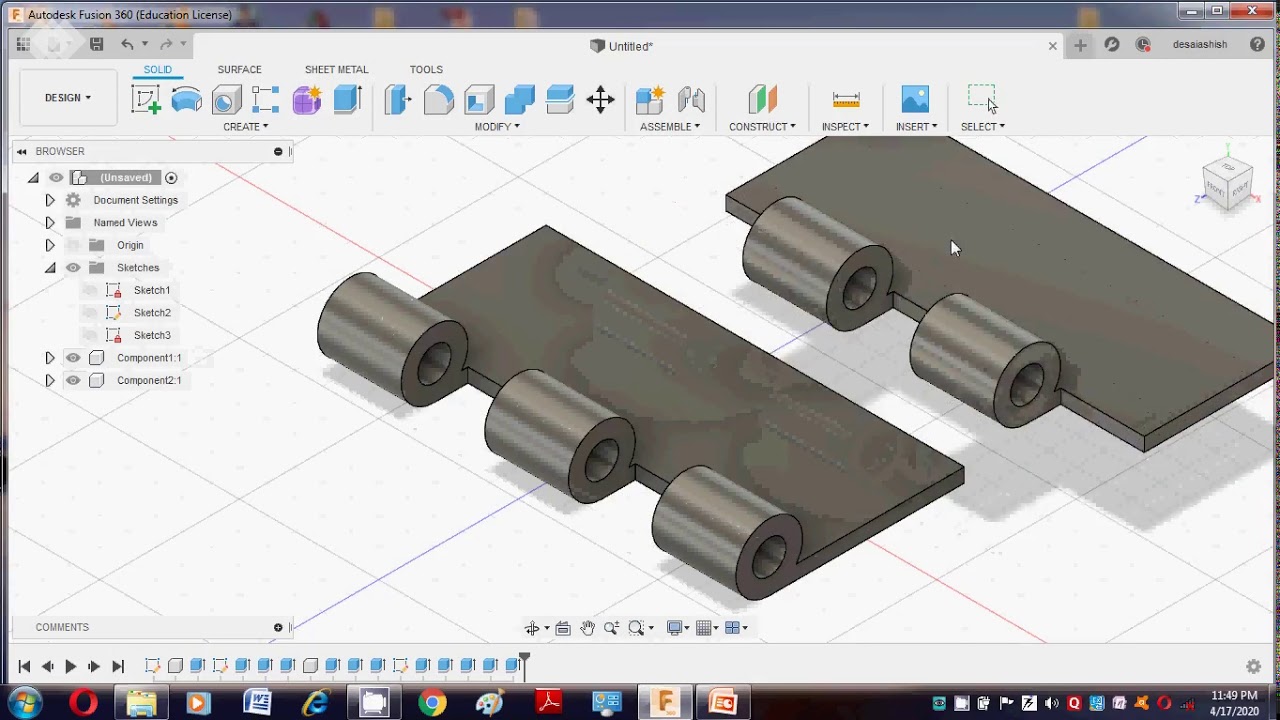The width and height of the screenshot is (1280, 720).
Task: Click the Untitled document tab
Action: [x=621, y=46]
